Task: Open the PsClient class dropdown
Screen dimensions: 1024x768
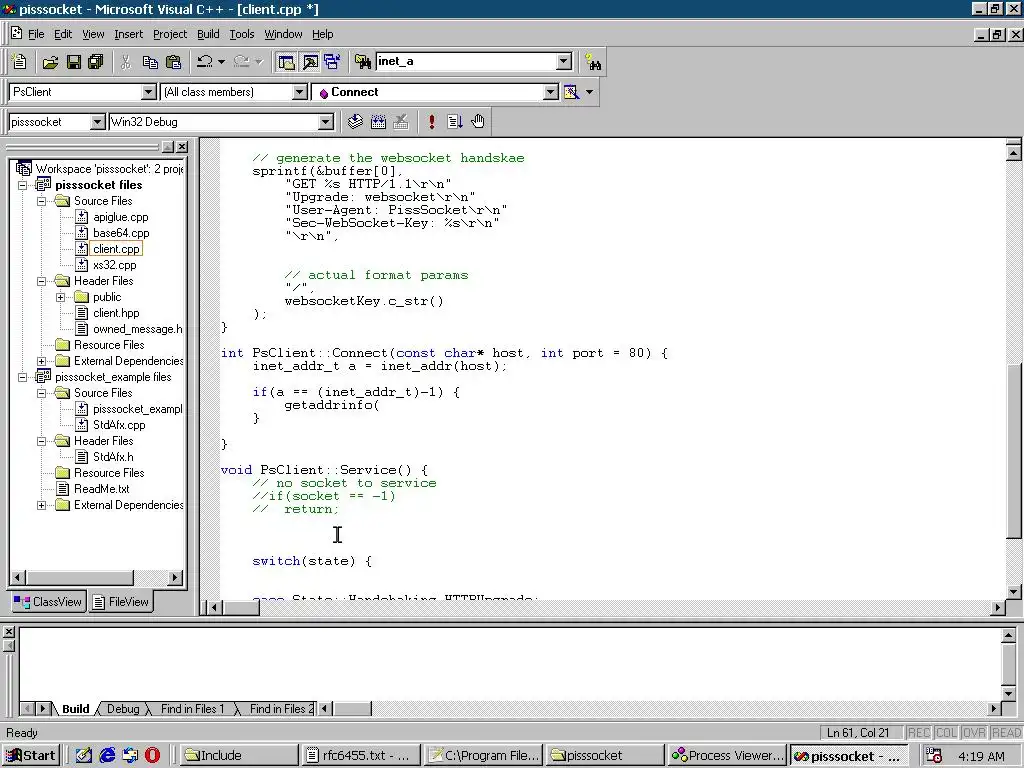Action: 148,92
